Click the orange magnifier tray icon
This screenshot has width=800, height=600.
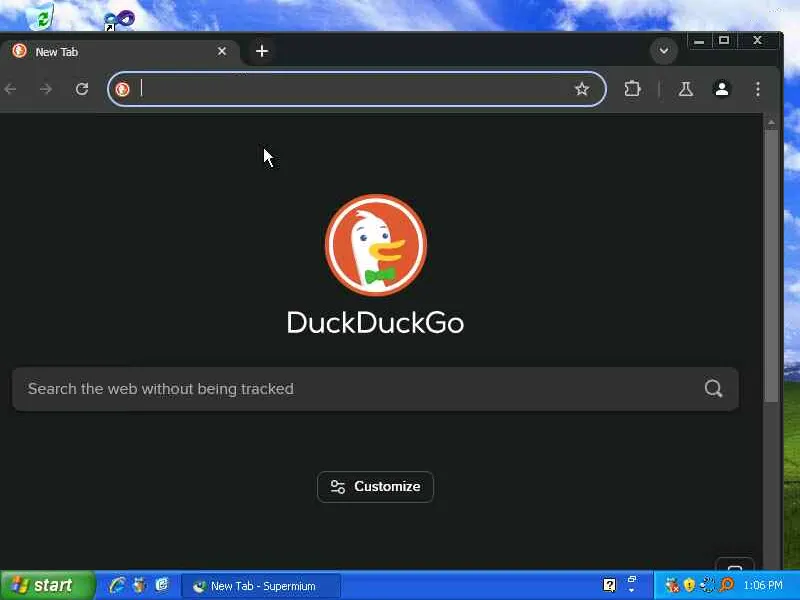tap(726, 585)
